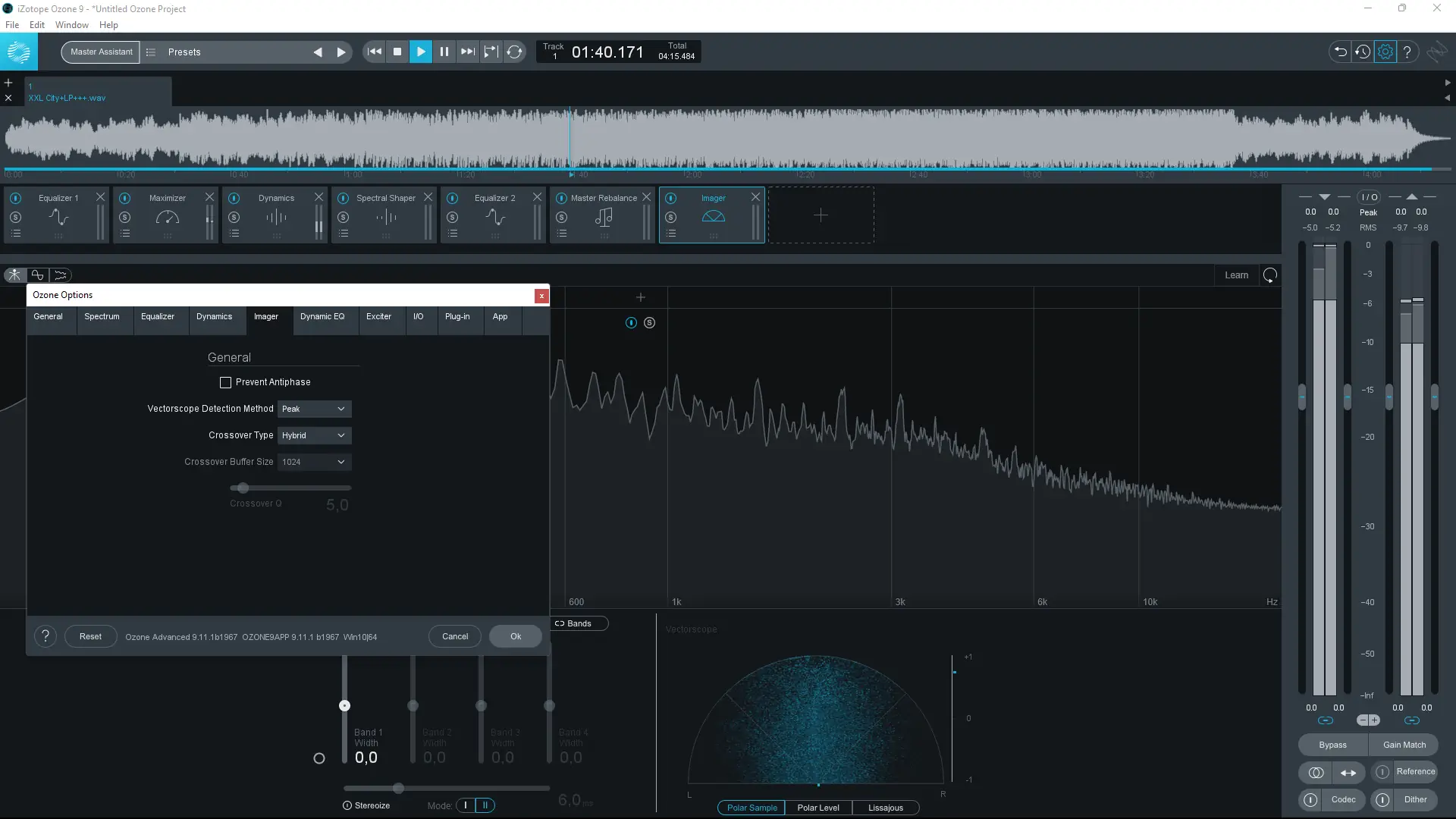
Task: Toggle power on the Equalizer 2 module
Action: 453,198
